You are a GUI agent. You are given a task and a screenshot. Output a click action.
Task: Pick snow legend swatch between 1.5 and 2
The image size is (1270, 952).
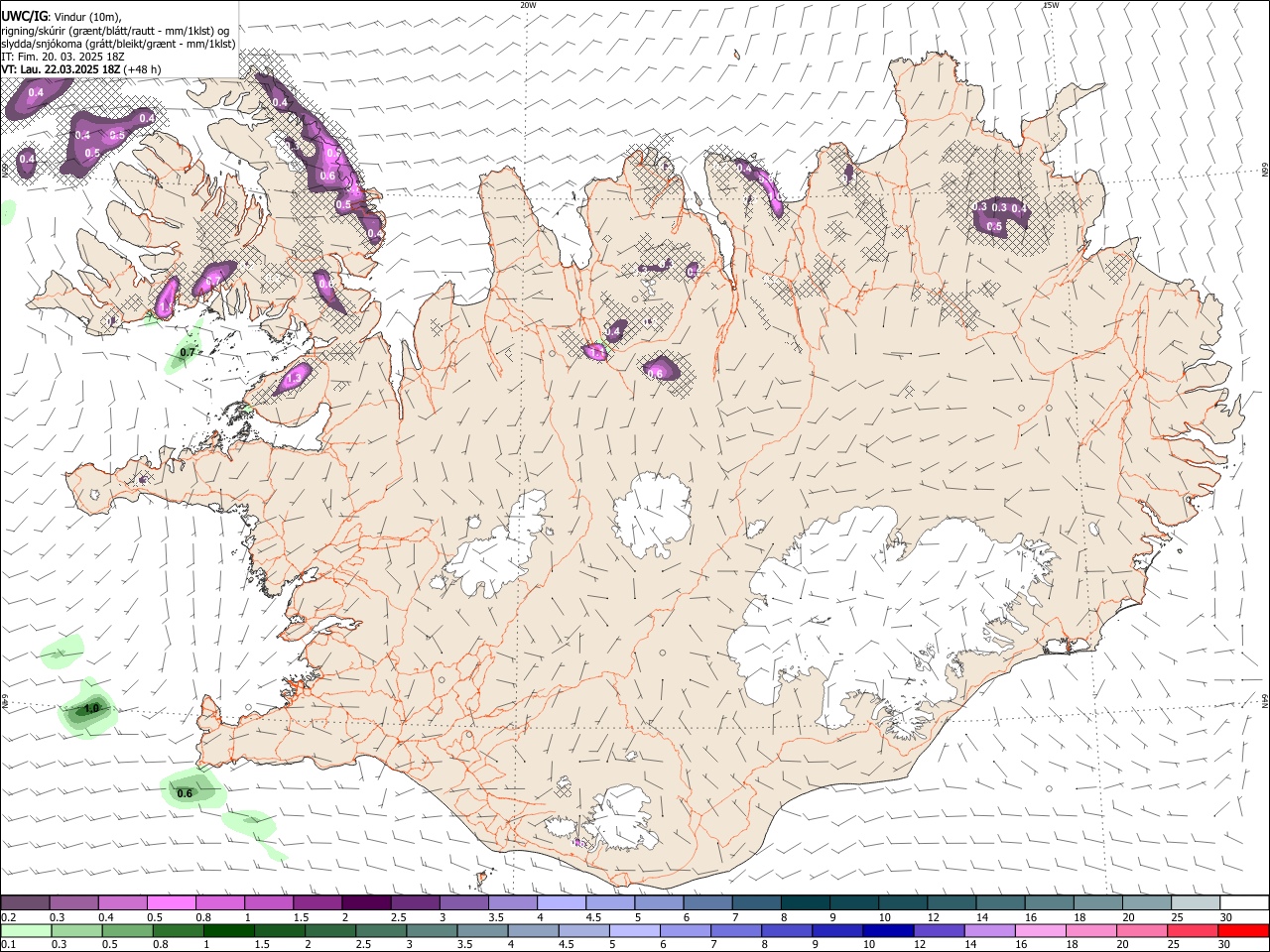coord(317,902)
